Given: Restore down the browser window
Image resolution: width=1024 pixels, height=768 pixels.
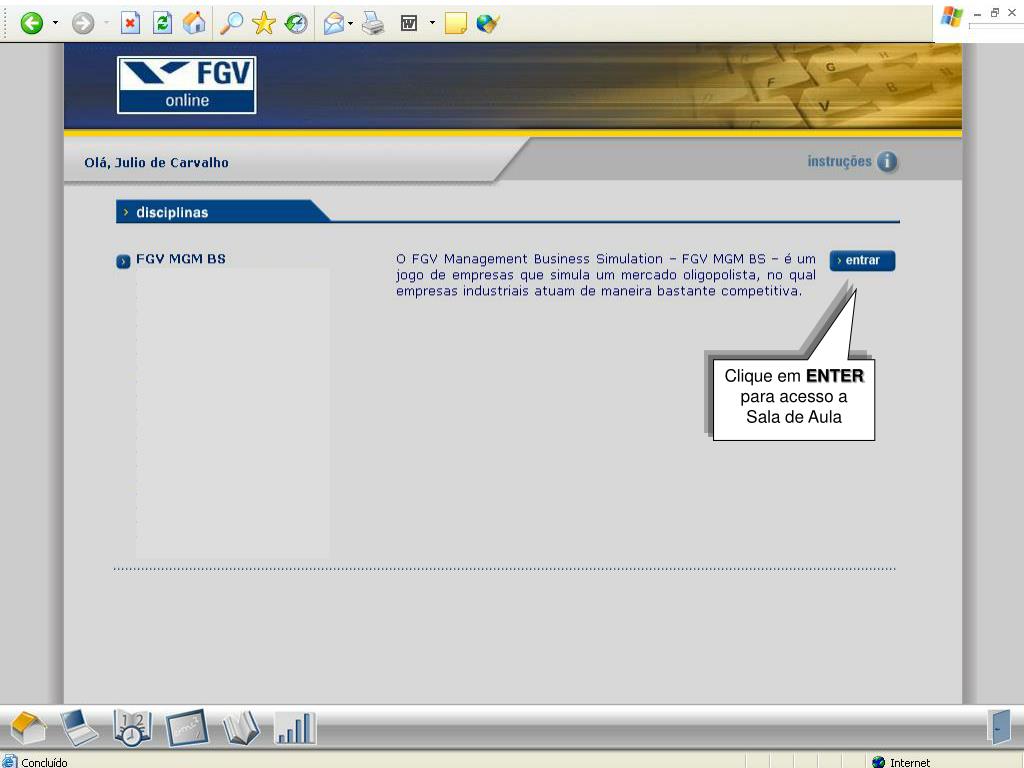Looking at the screenshot, I should (x=995, y=12).
